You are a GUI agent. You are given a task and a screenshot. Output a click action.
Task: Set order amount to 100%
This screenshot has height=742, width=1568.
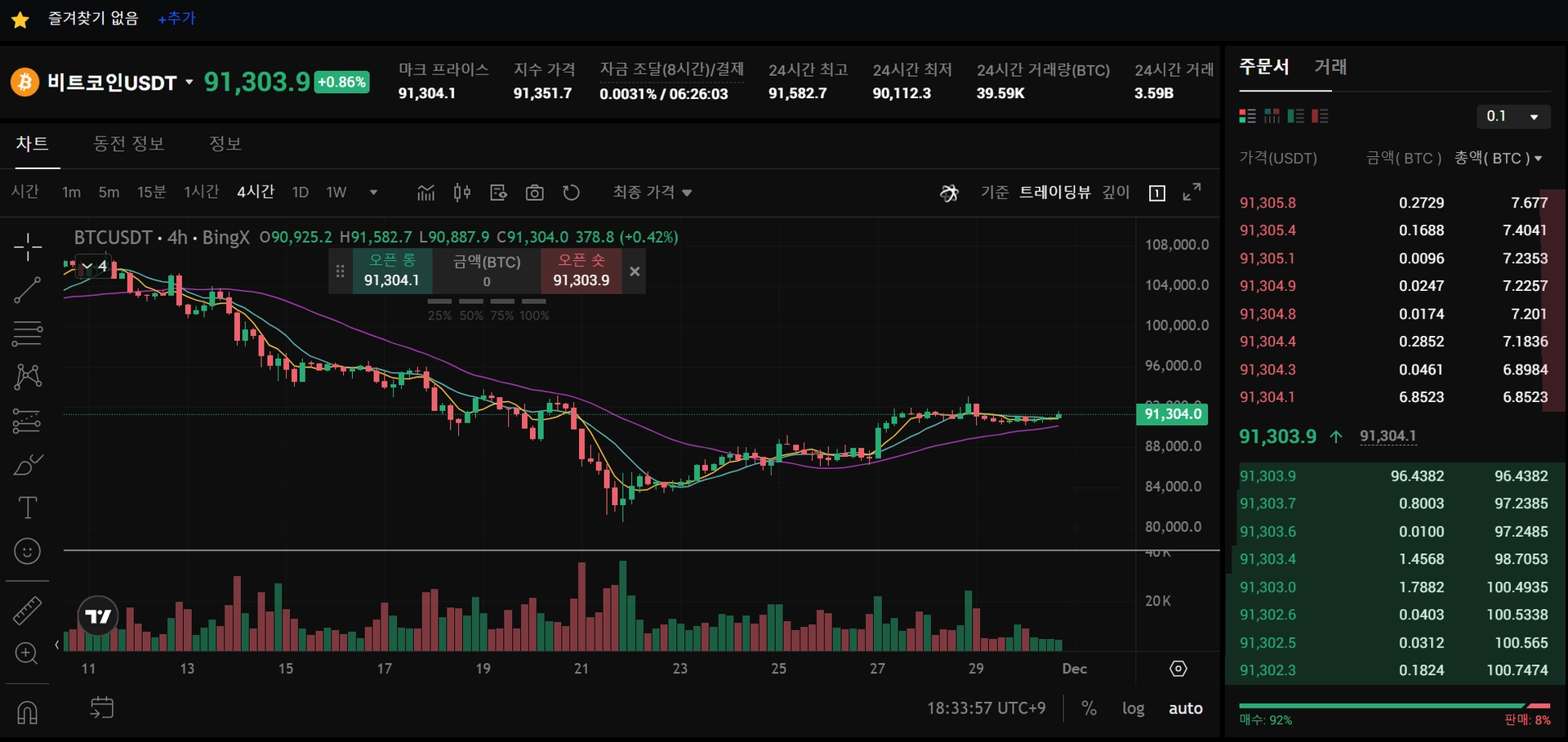(534, 311)
